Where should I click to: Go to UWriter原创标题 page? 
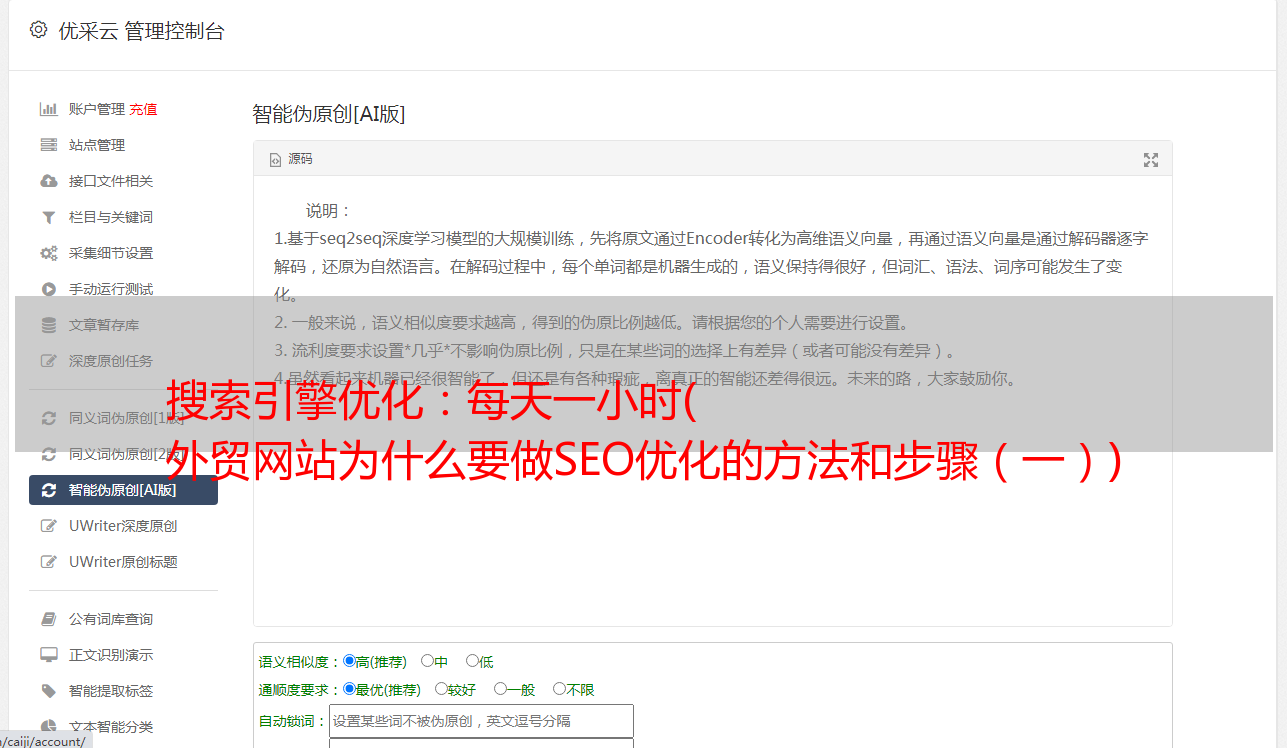point(124,562)
